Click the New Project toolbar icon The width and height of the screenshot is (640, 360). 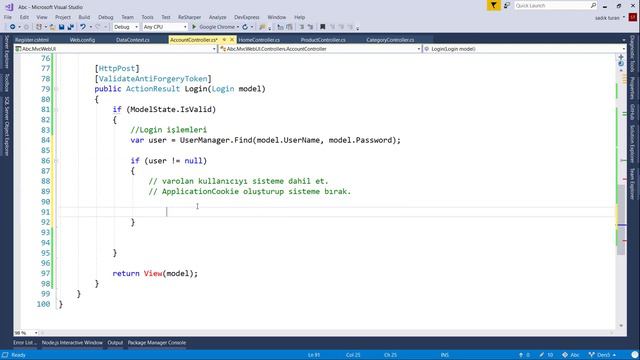(39, 27)
